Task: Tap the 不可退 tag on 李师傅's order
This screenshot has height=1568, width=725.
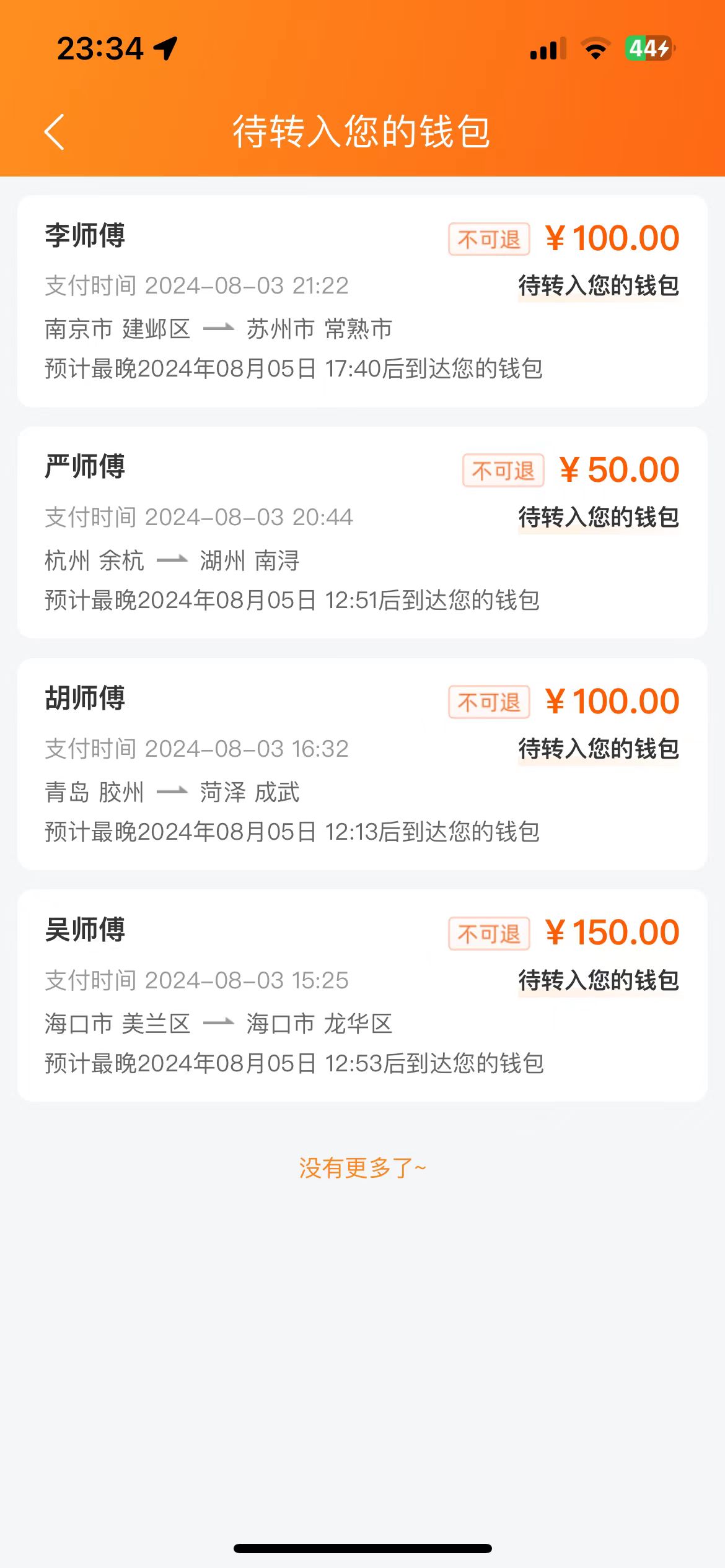Action: click(x=489, y=239)
